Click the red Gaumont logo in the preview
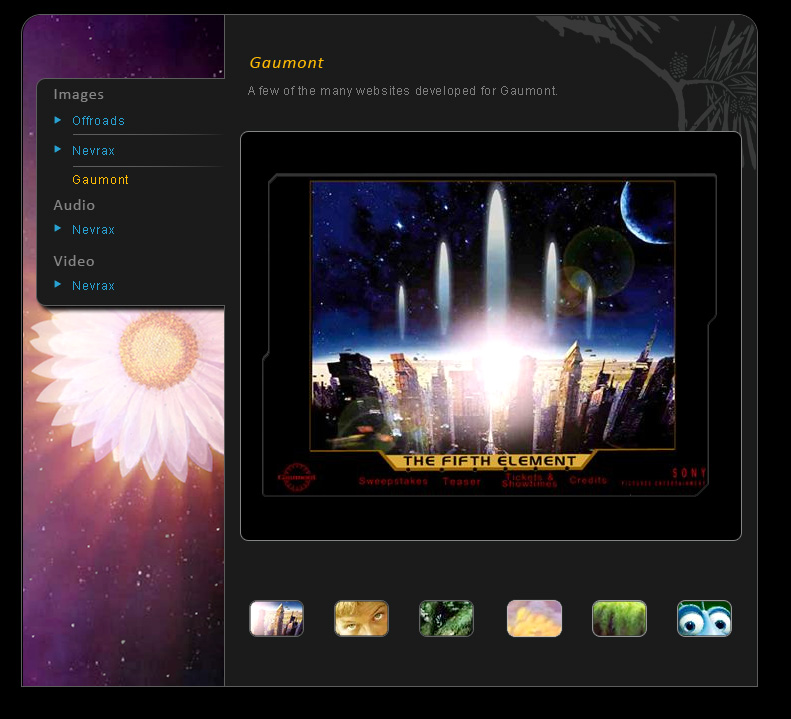The width and height of the screenshot is (791, 719). coord(297,477)
